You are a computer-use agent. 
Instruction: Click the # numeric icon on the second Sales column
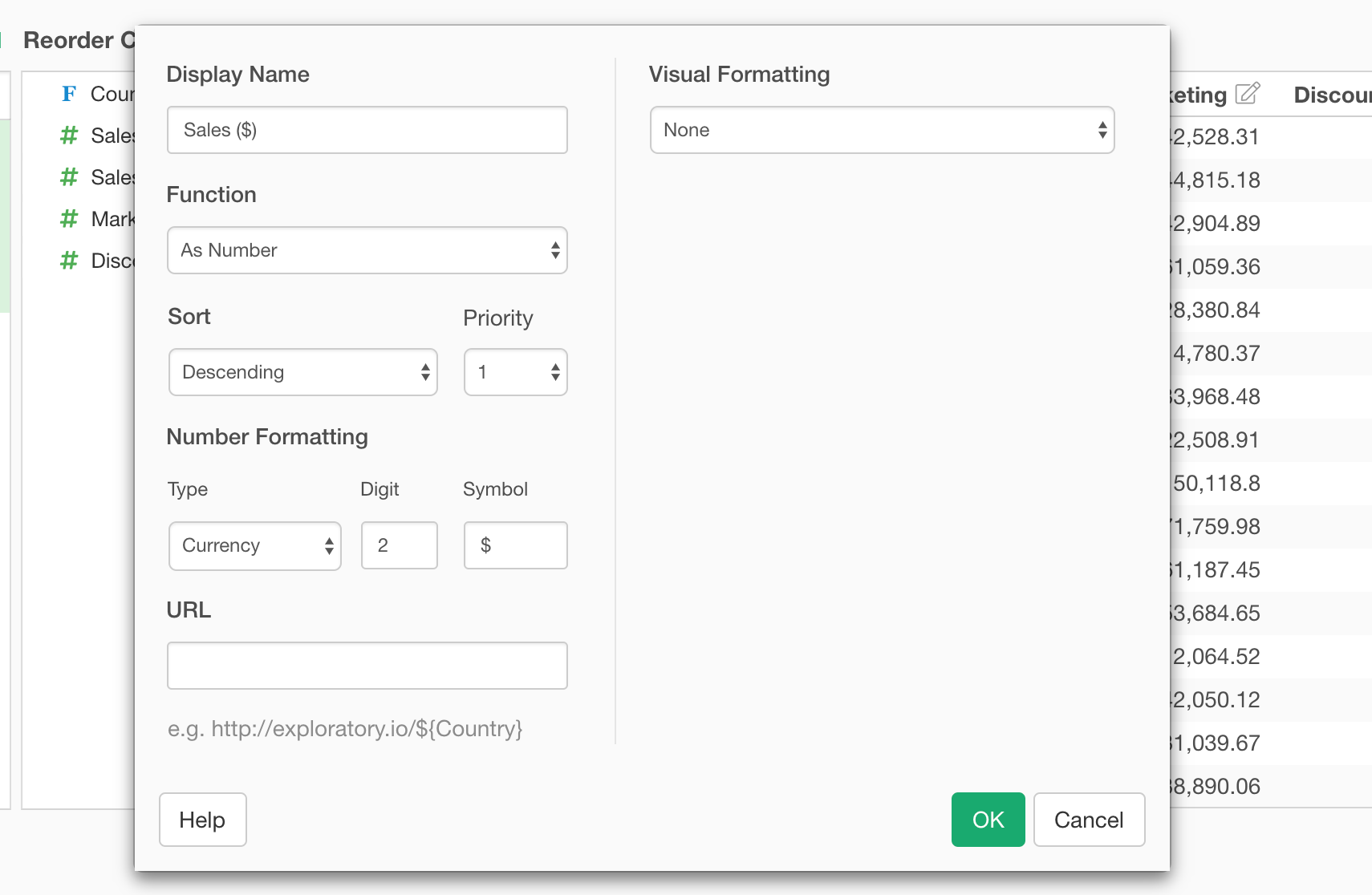tap(68, 176)
